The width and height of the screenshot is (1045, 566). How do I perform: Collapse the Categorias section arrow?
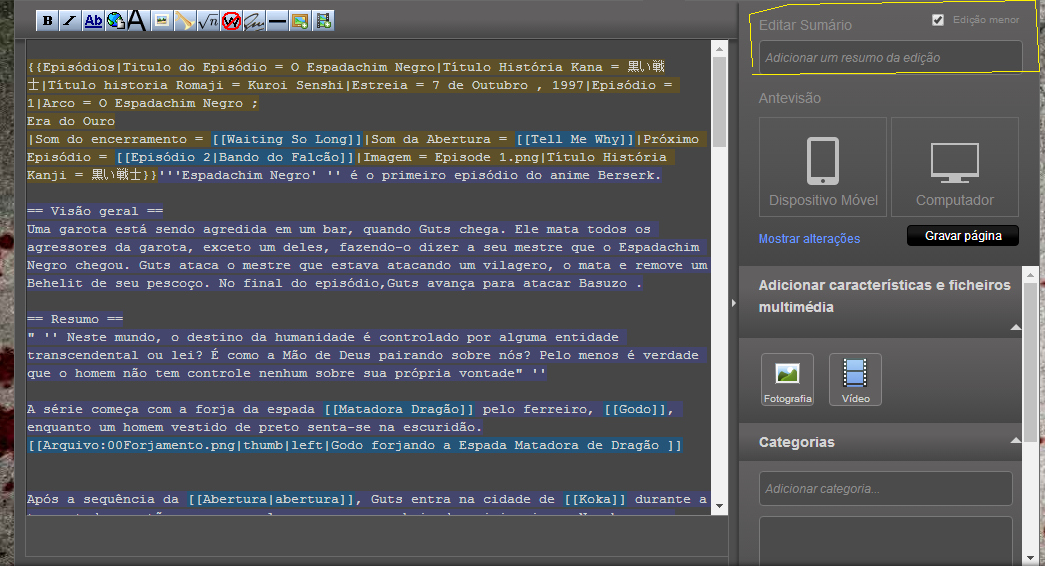pyautogui.click(x=1016, y=441)
